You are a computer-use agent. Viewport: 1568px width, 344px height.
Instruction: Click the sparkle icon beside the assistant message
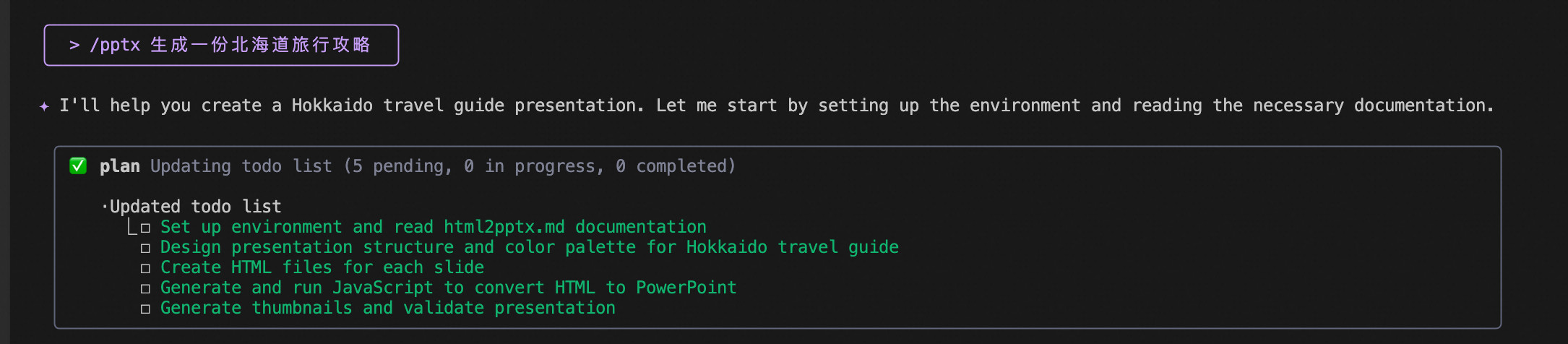pos(44,106)
